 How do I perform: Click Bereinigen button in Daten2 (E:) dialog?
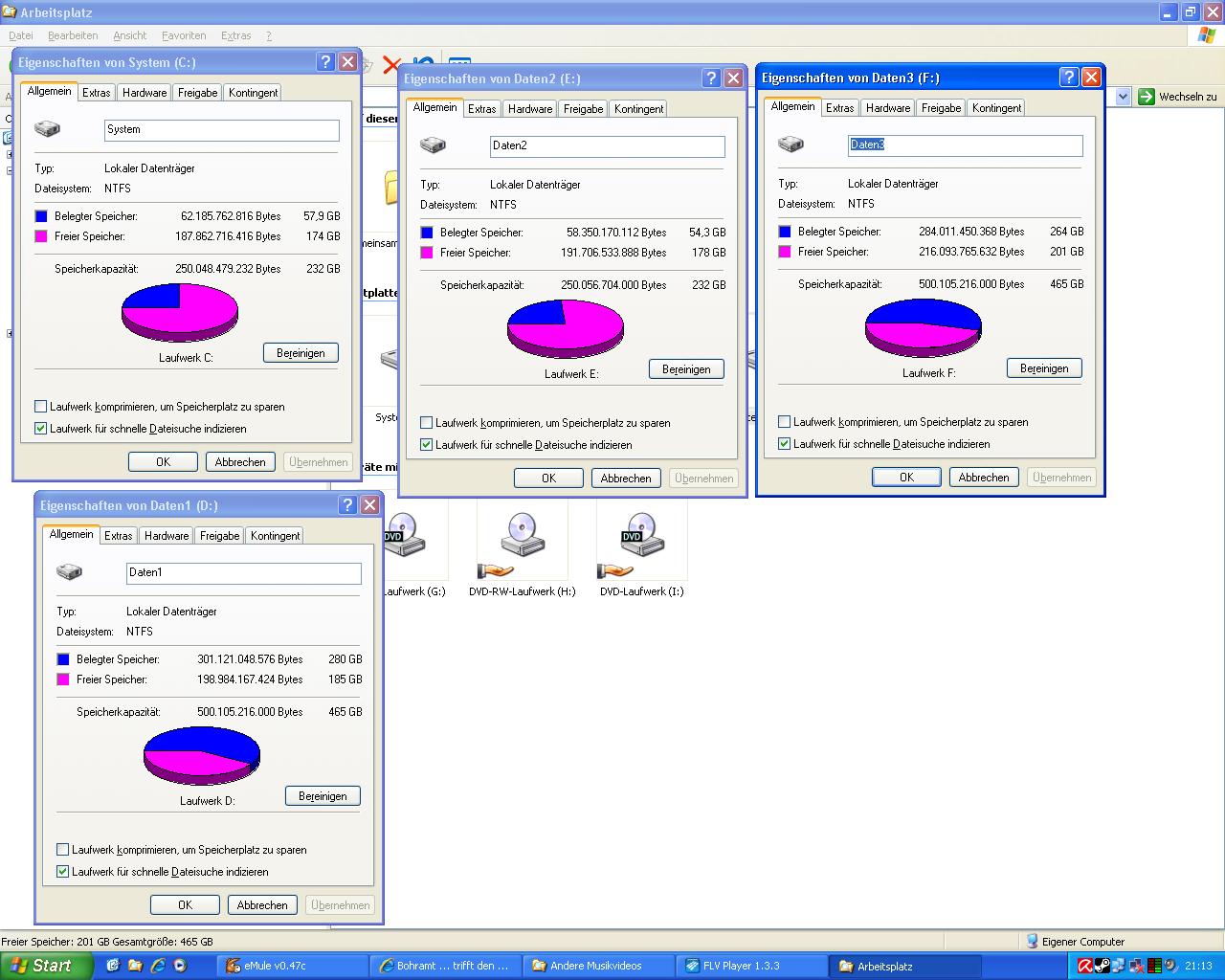point(686,369)
